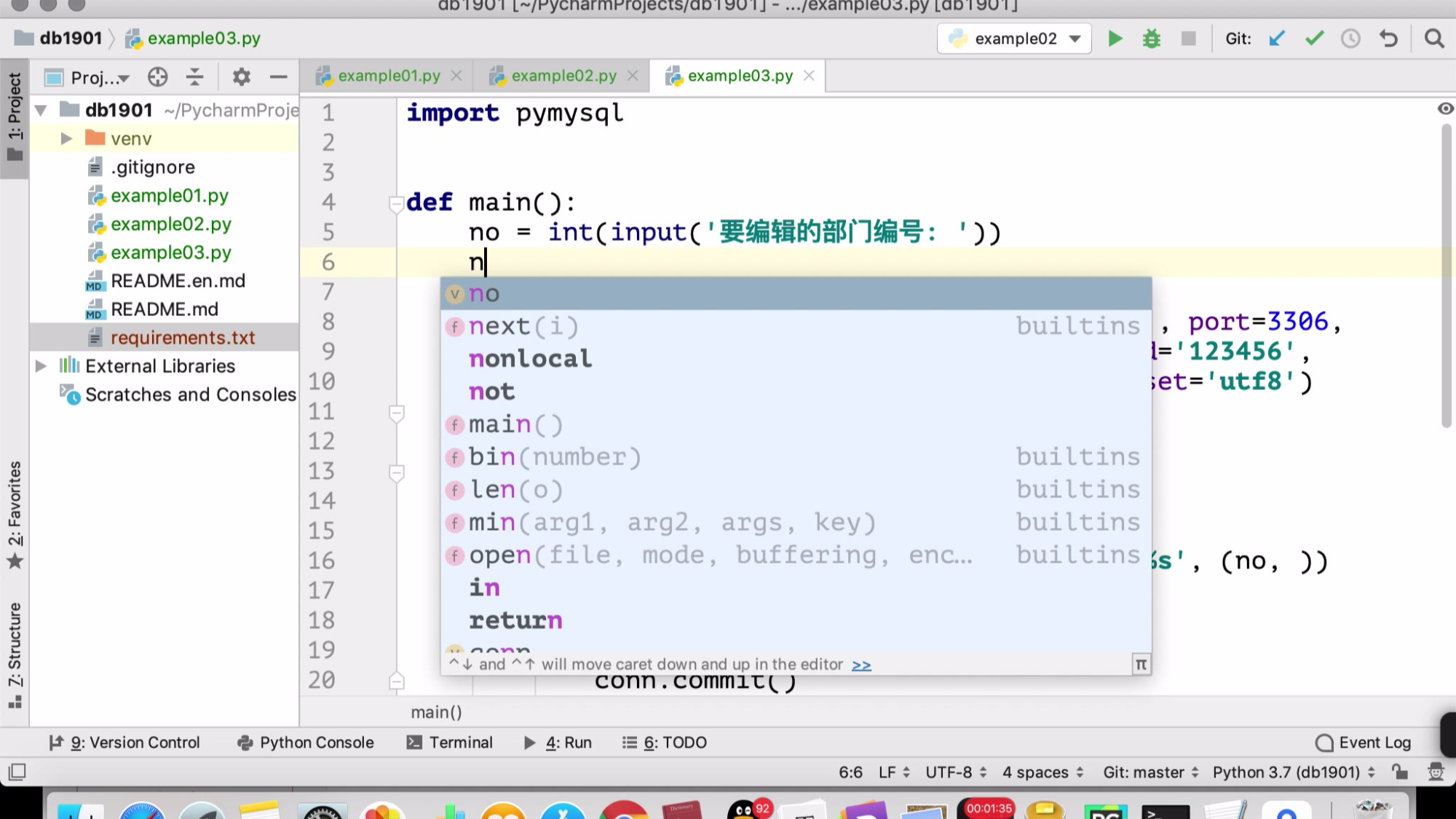Toggle the editor inspection eye icon
Image resolution: width=1456 pixels, height=819 pixels.
(1445, 108)
